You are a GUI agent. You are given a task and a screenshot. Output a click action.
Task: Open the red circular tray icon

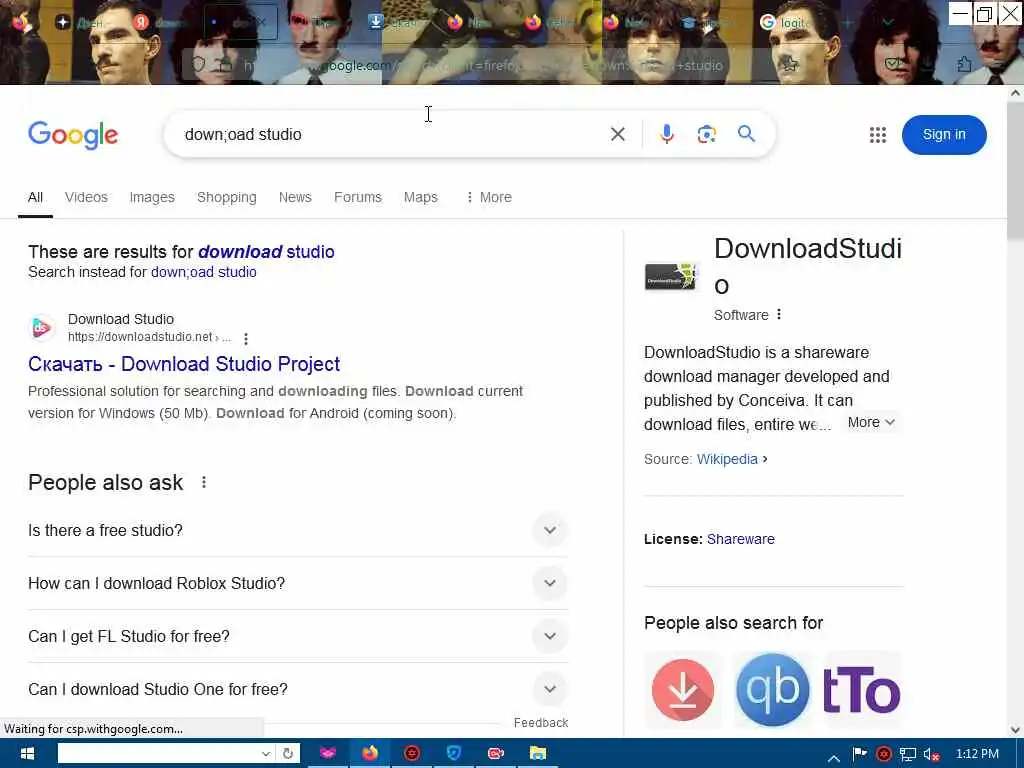tap(884, 754)
